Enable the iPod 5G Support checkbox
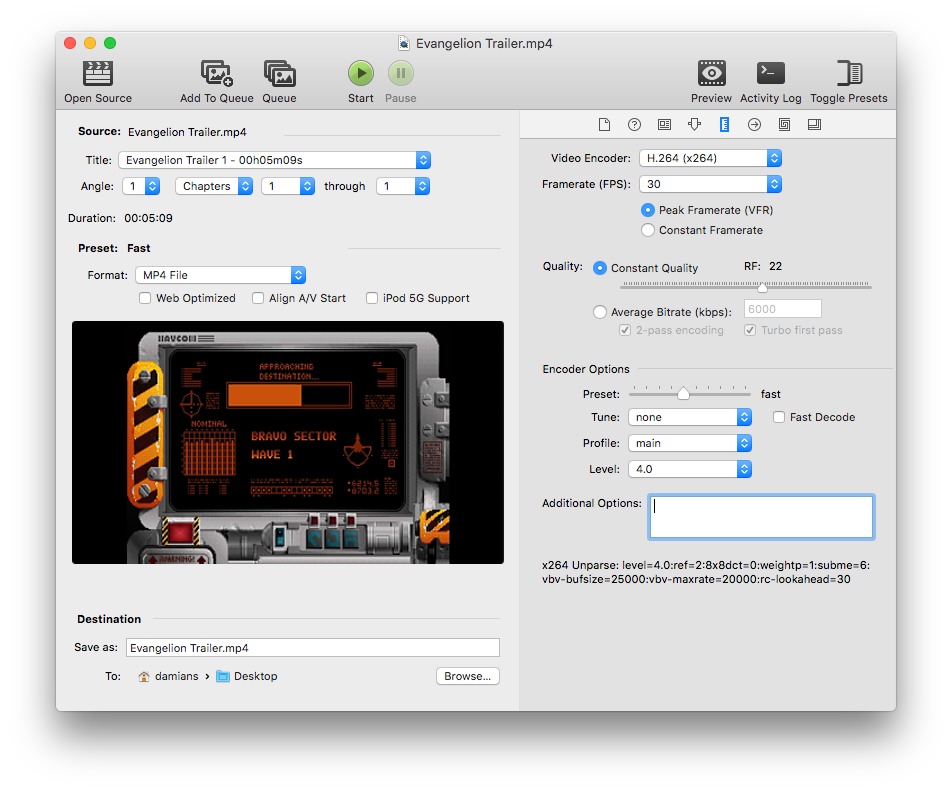952x791 pixels. (x=372, y=298)
